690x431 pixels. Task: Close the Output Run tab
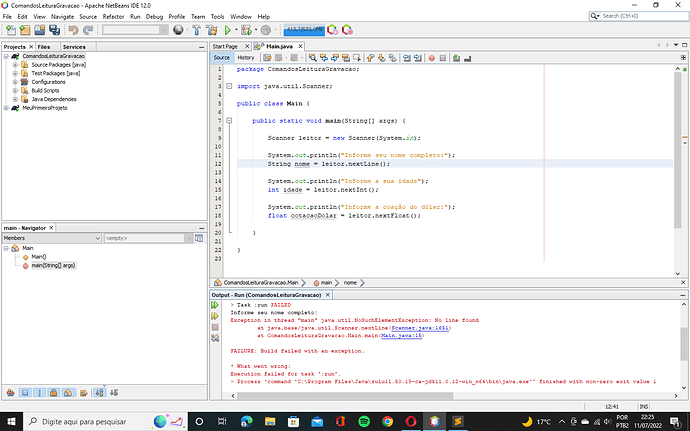tap(328, 295)
